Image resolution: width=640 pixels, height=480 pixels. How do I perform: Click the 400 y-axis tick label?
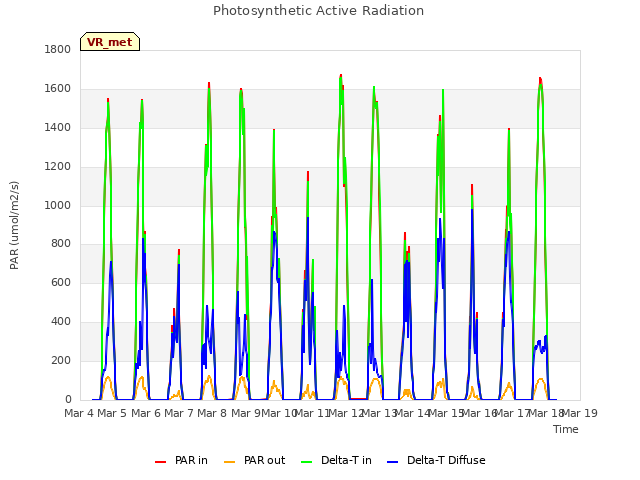(61, 322)
